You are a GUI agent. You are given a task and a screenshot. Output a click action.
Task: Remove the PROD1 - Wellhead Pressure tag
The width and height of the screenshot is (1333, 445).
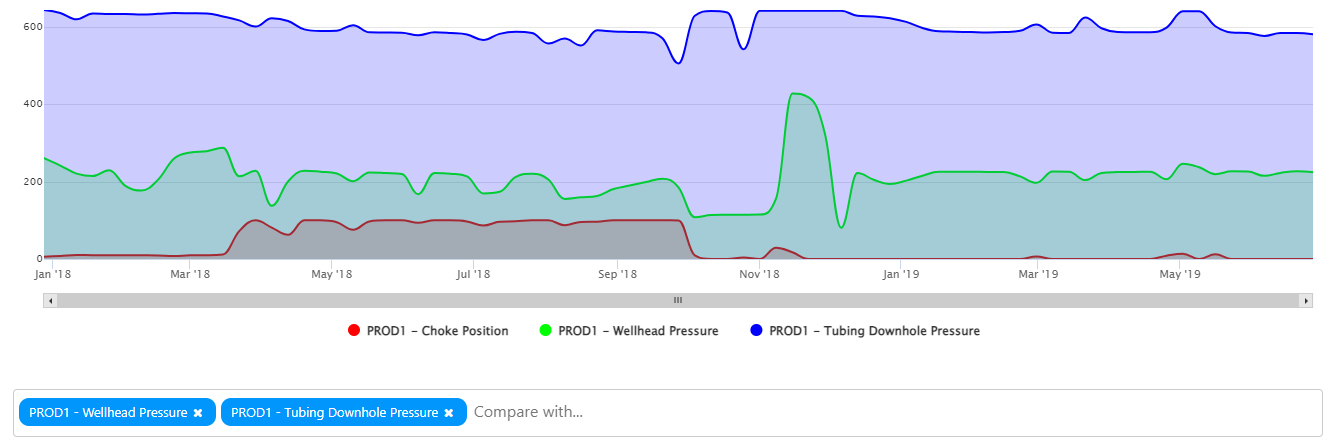[x=198, y=413]
